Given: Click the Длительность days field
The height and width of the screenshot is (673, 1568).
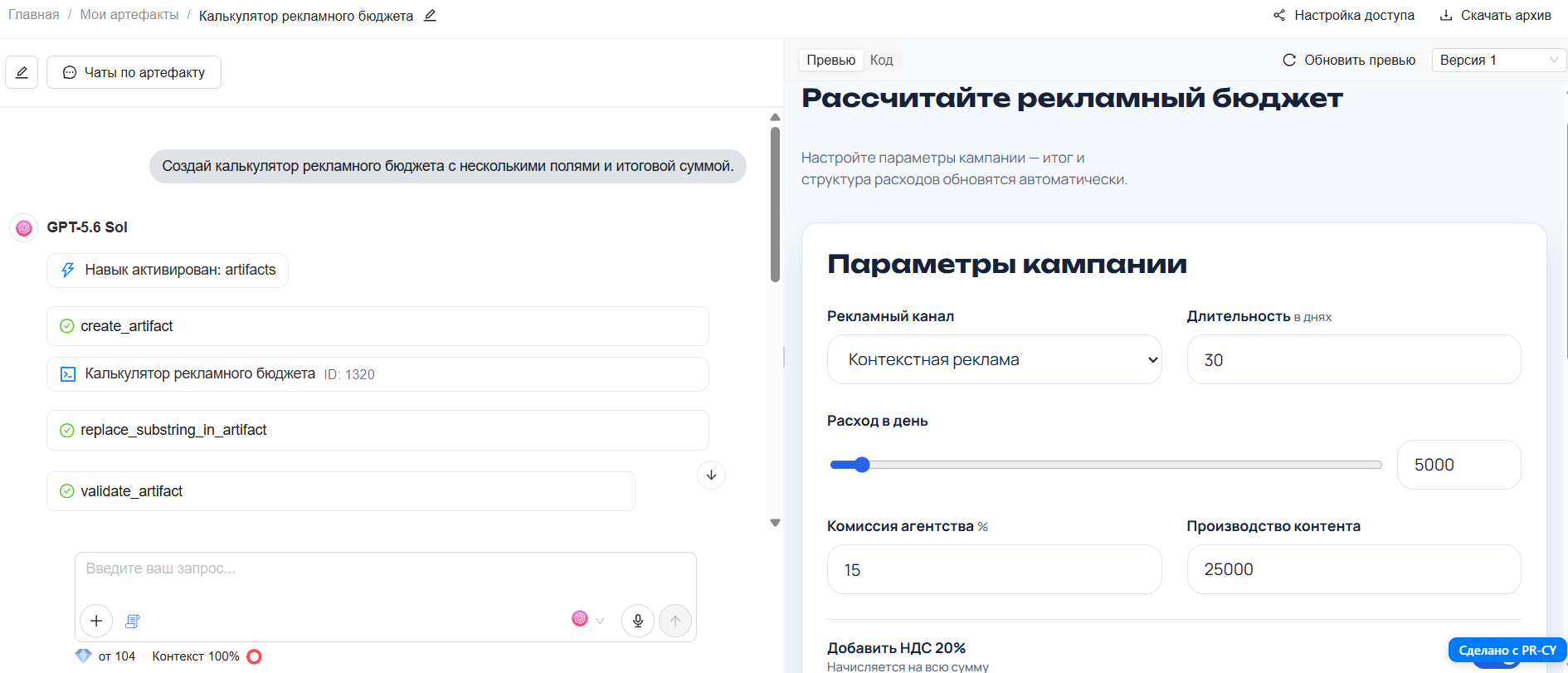Looking at the screenshot, I should click(1354, 359).
